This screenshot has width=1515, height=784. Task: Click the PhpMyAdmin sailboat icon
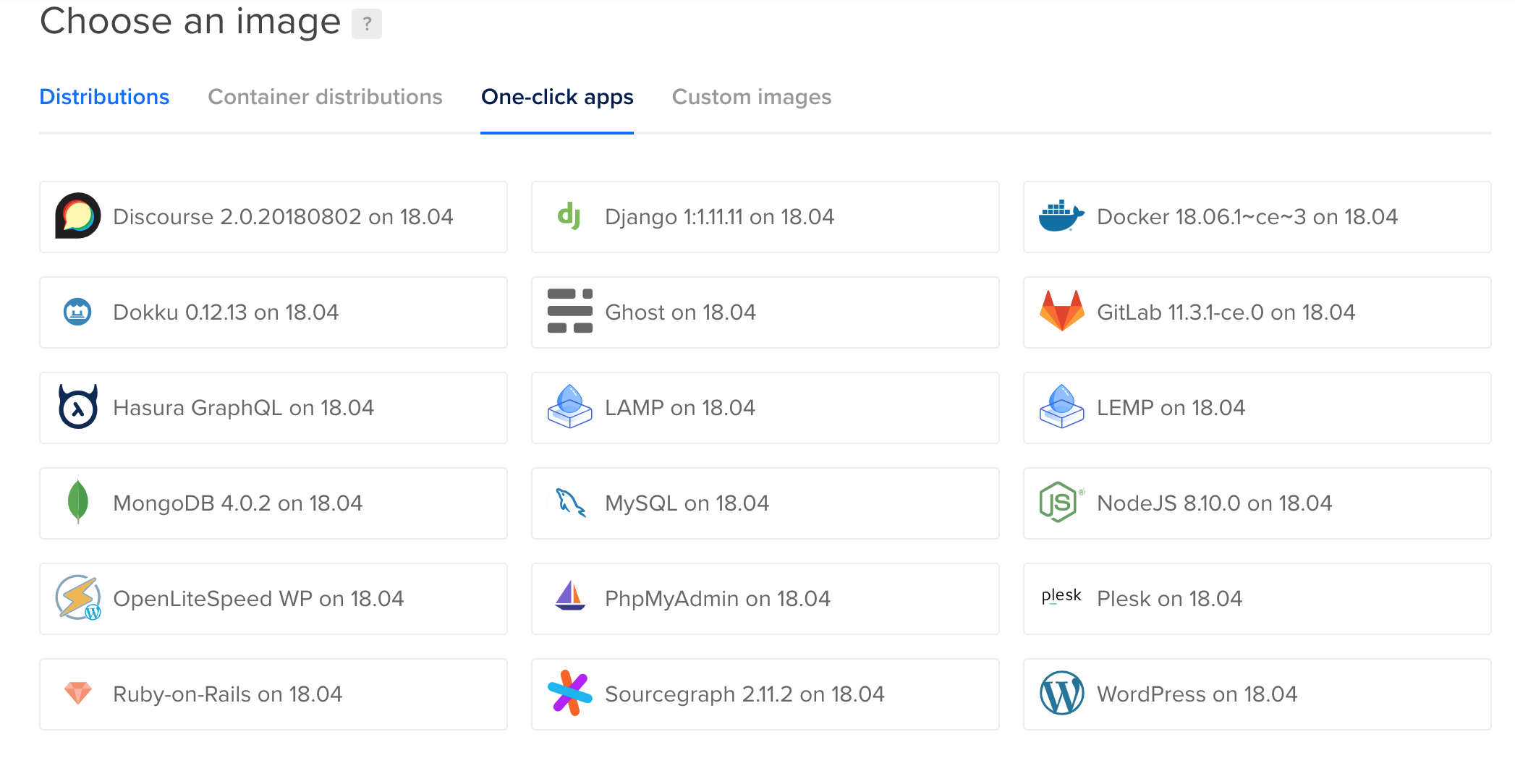coord(570,596)
